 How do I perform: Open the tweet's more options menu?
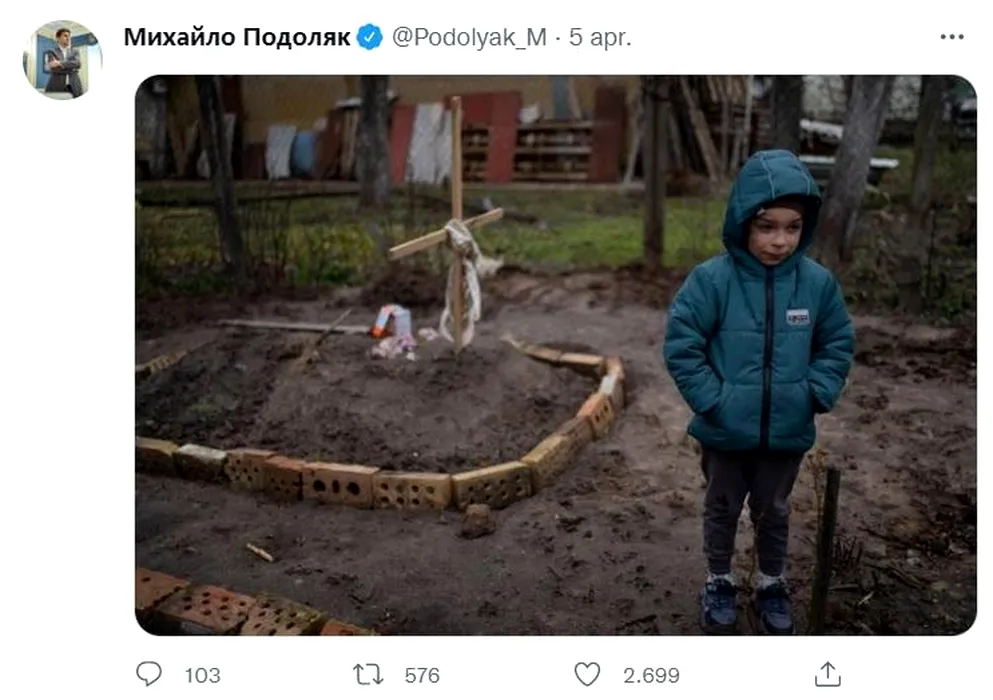coord(952,37)
